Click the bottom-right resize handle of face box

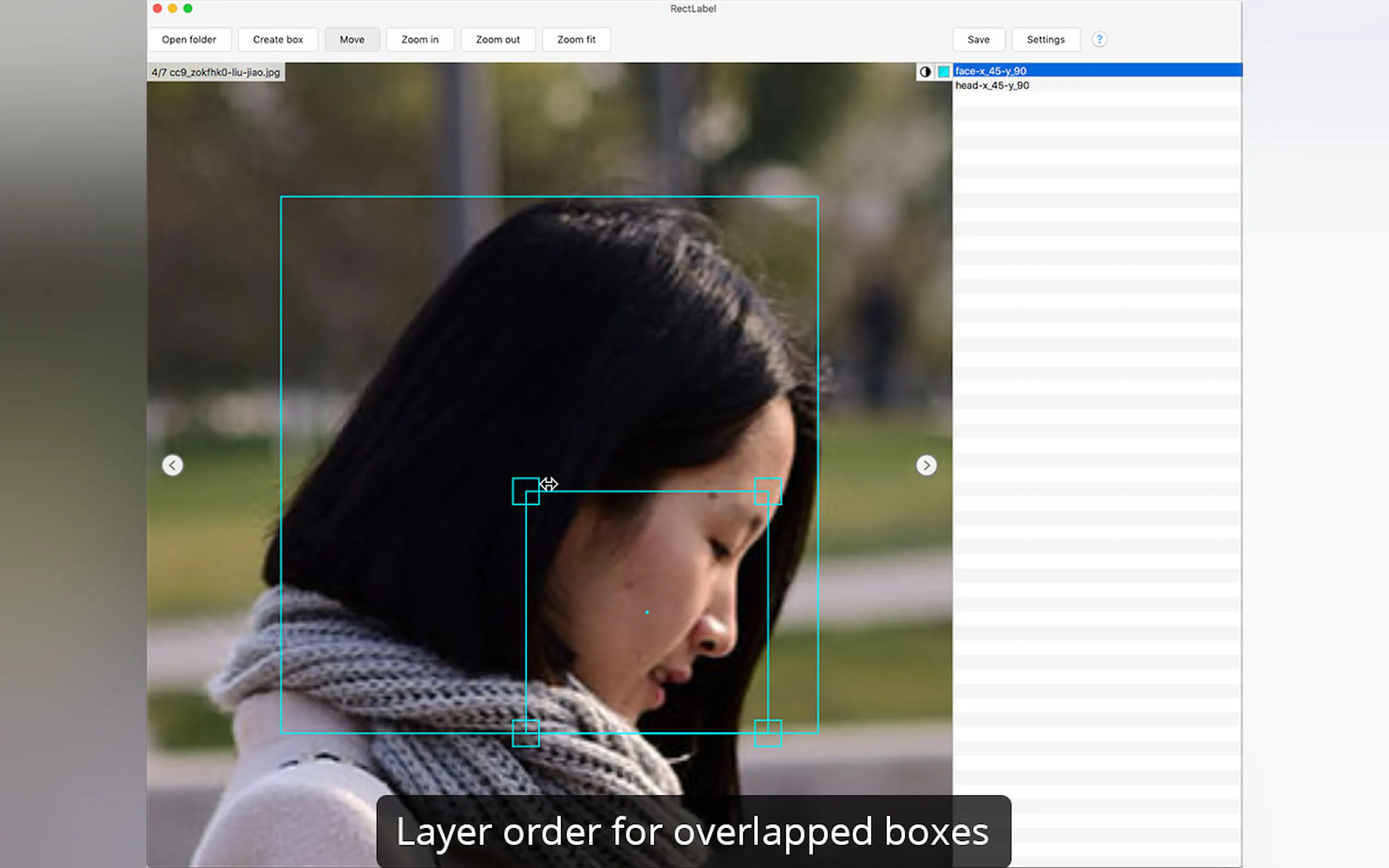[x=768, y=733]
